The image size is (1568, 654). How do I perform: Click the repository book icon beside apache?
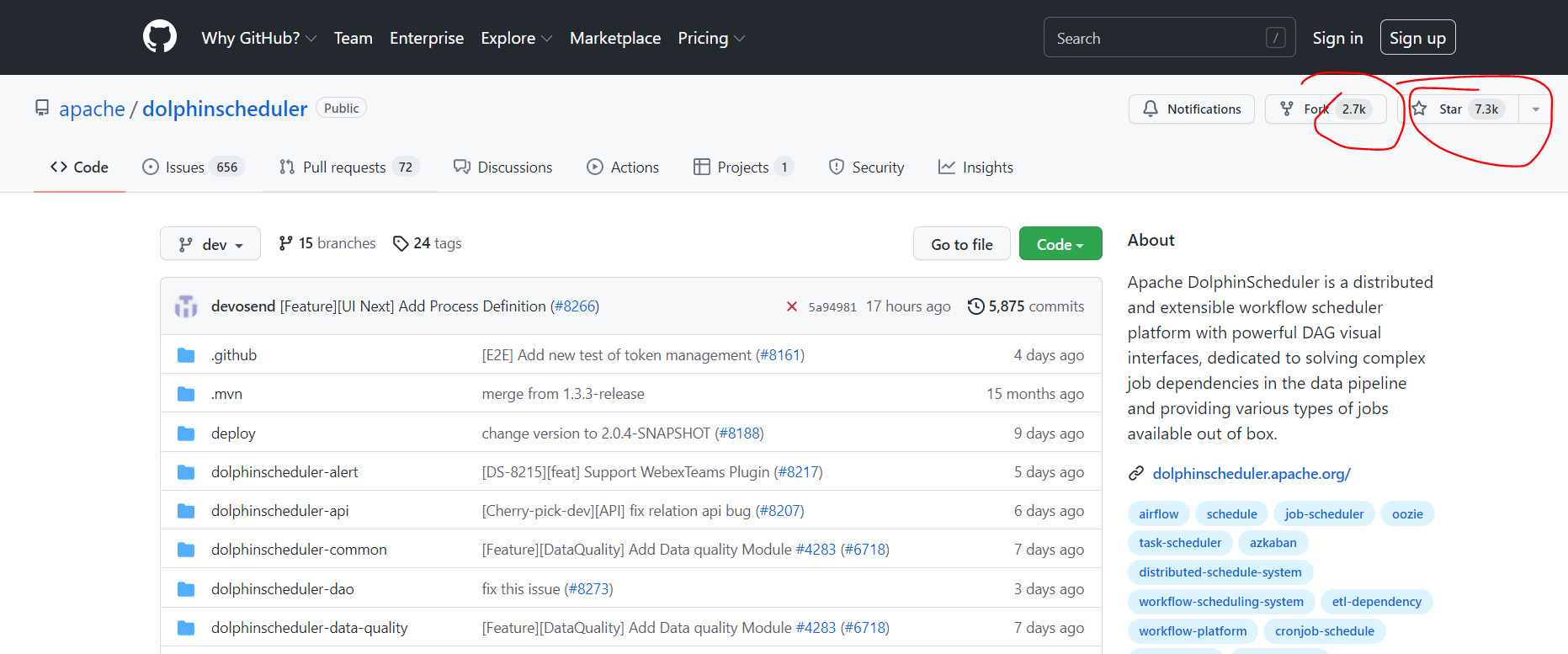click(42, 109)
